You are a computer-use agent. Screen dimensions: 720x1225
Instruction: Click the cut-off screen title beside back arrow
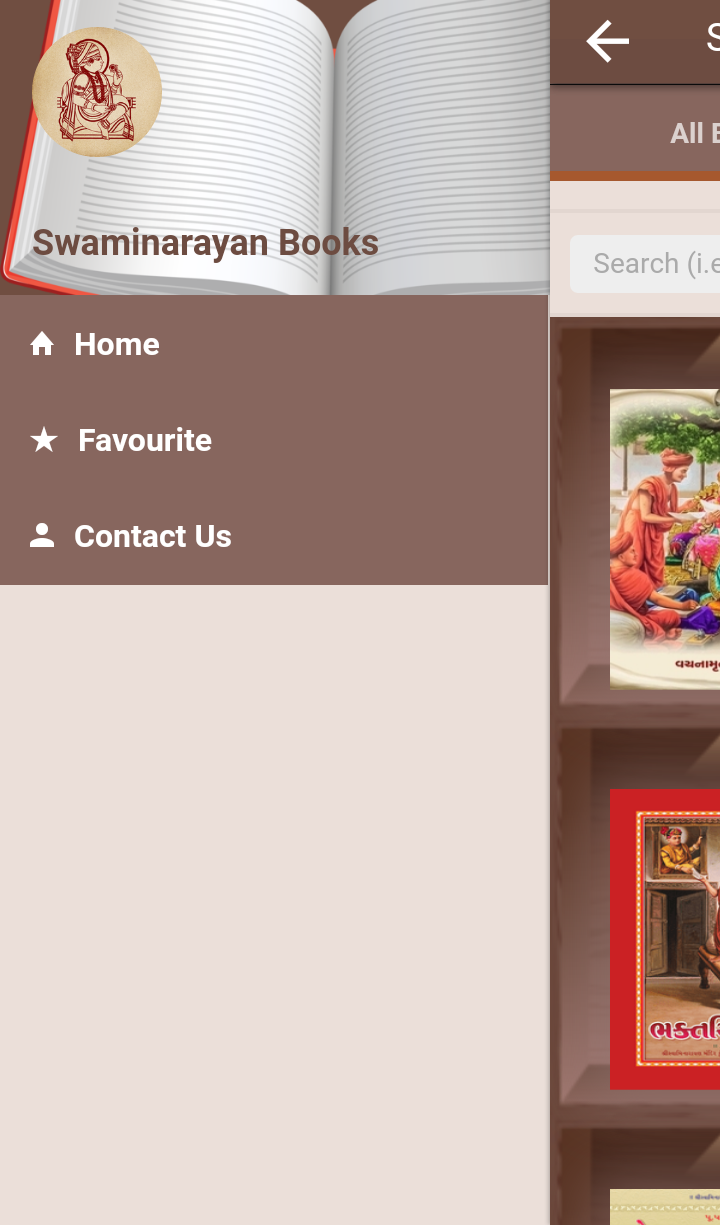pyautogui.click(x=713, y=40)
